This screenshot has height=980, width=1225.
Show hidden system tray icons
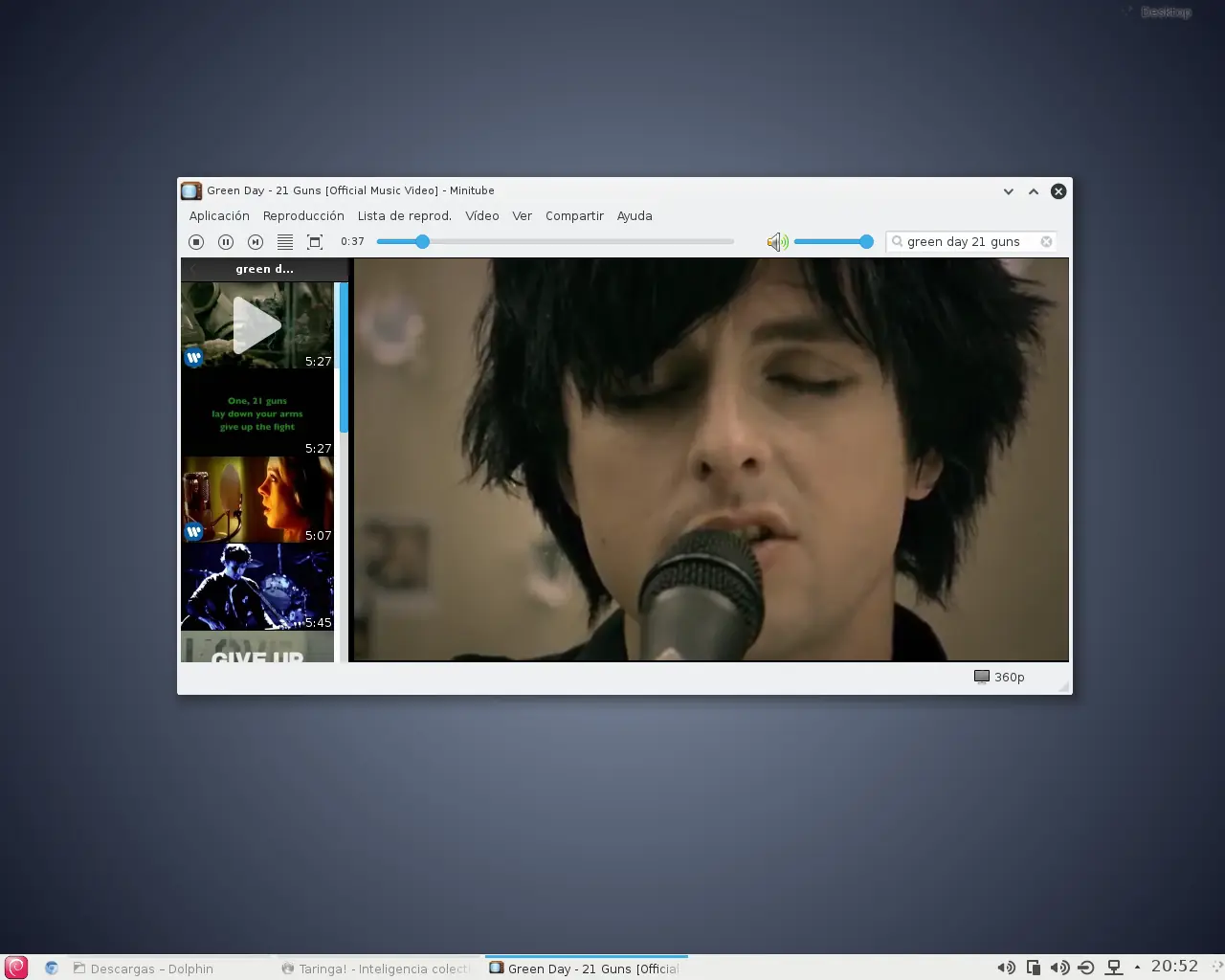coord(1137,968)
